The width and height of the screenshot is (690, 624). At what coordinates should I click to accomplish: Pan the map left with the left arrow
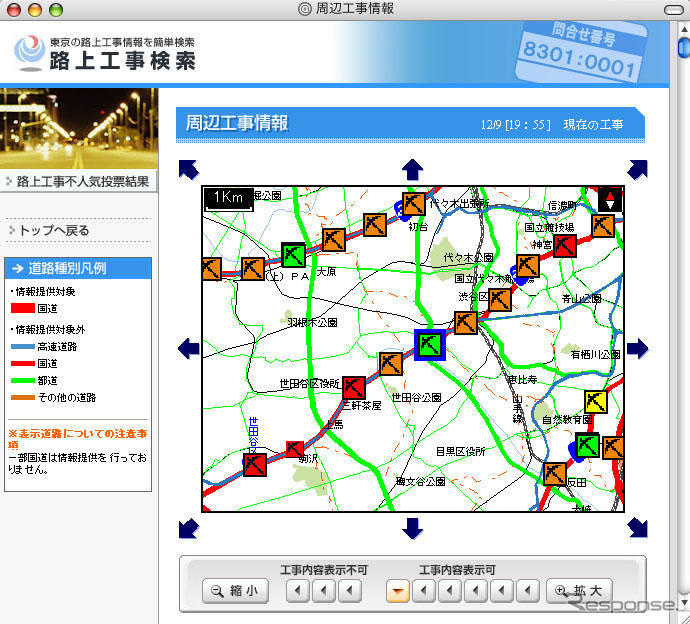click(189, 349)
